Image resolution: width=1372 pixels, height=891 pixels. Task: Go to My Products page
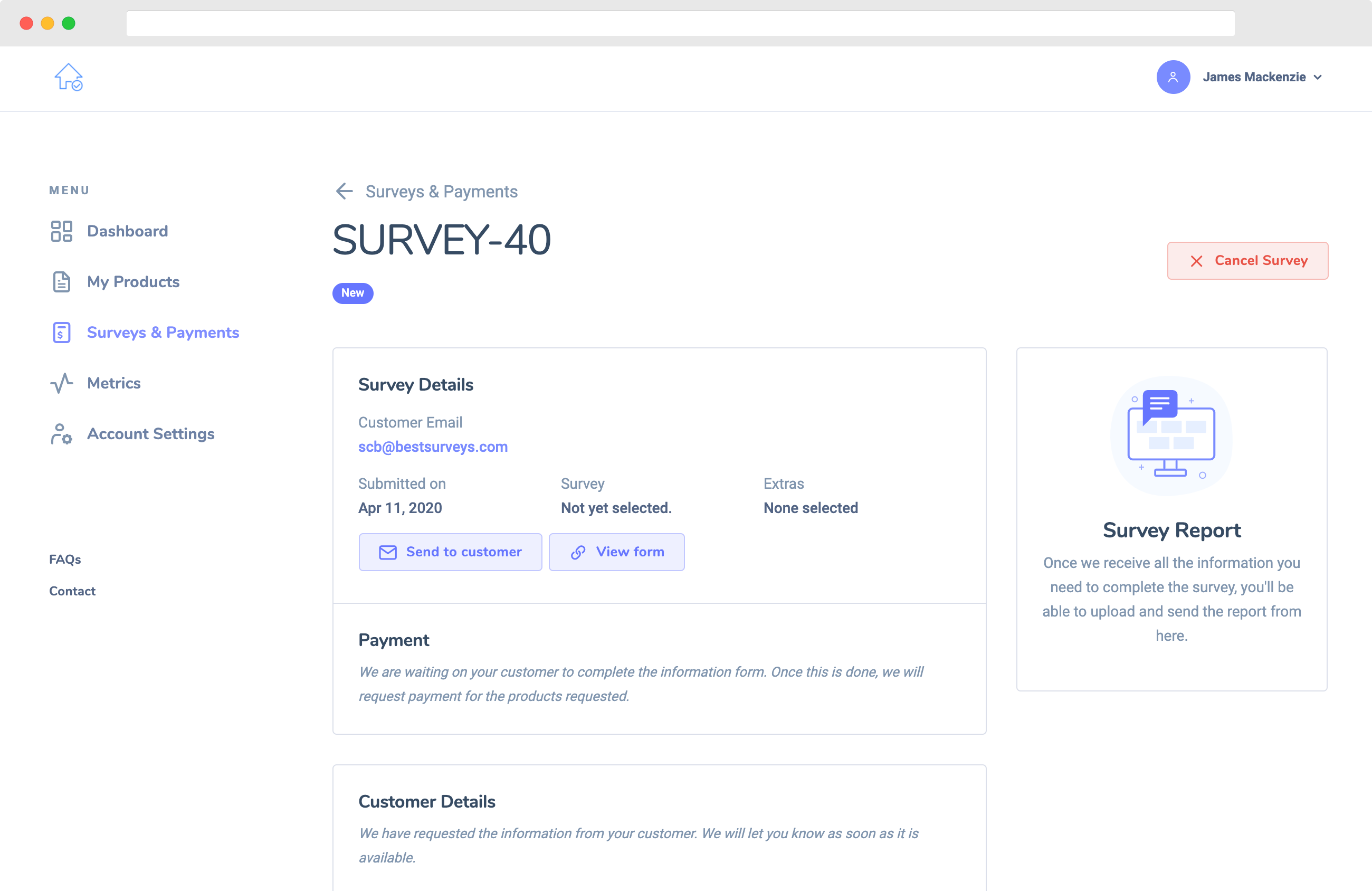click(133, 282)
